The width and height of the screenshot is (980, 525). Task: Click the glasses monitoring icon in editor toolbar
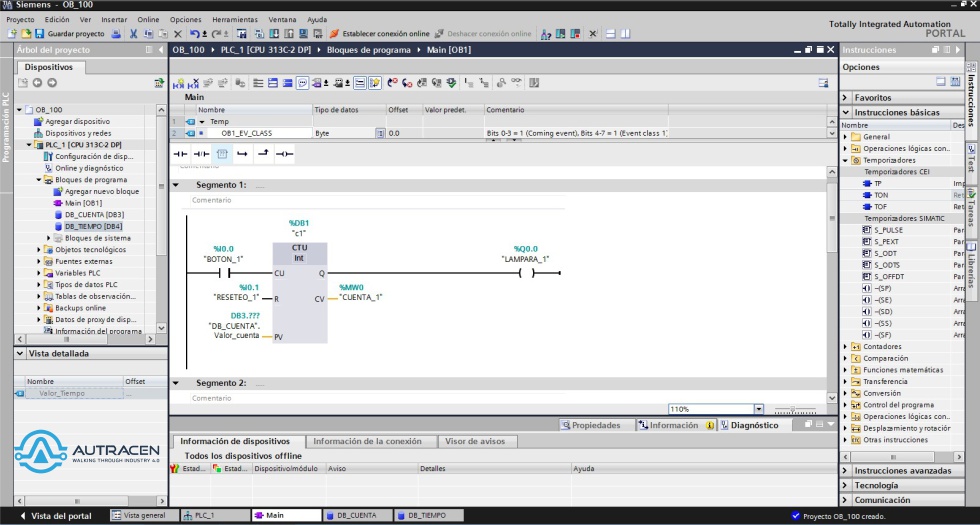516,82
